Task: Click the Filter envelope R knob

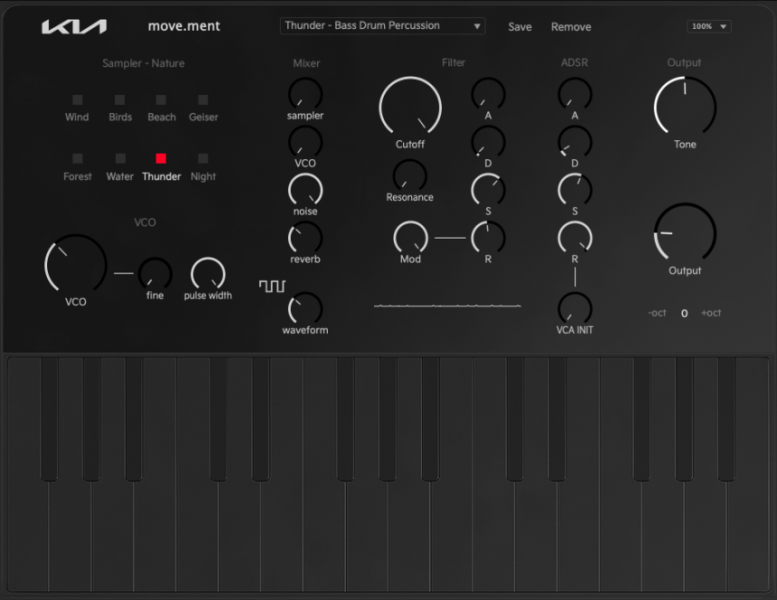Action: point(488,238)
